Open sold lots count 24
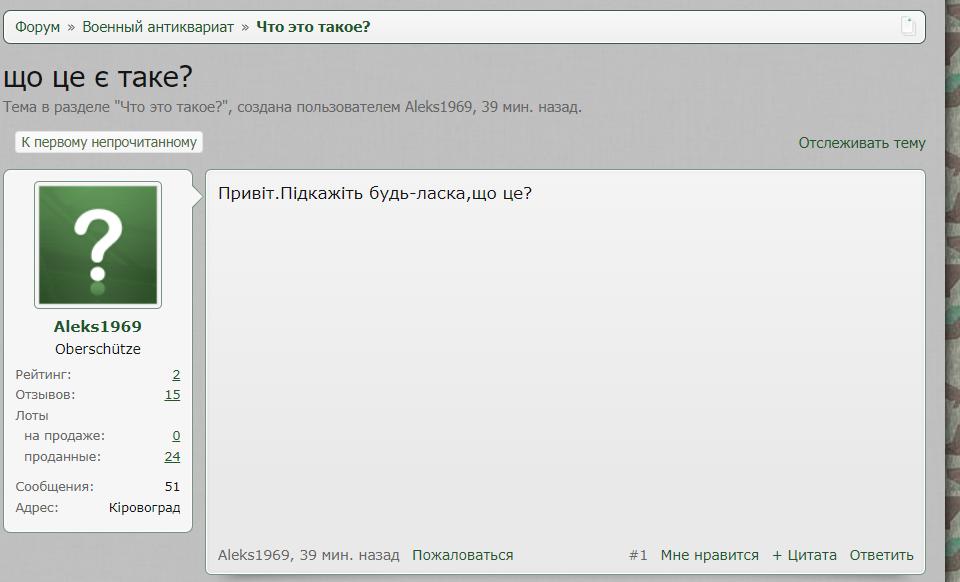The height and width of the screenshot is (582, 960). pos(172,457)
